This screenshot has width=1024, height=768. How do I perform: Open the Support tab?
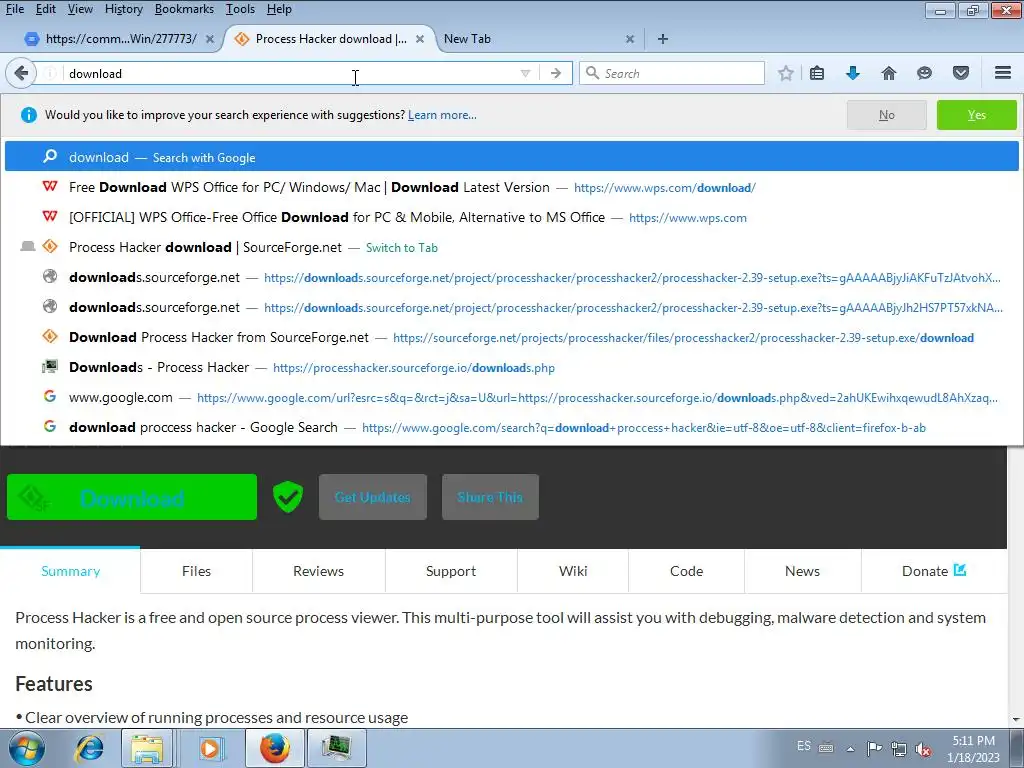451,571
